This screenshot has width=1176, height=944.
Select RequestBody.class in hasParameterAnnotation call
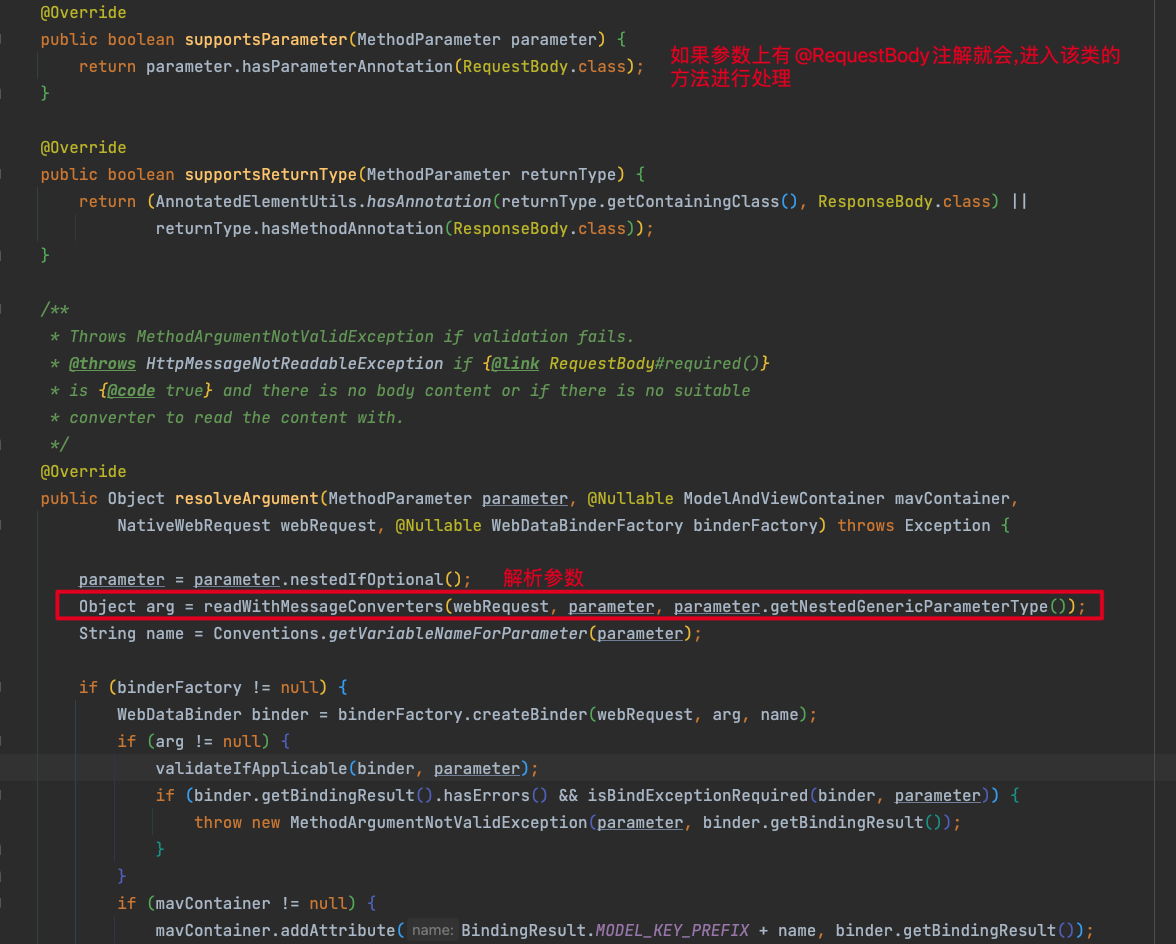pos(544,67)
